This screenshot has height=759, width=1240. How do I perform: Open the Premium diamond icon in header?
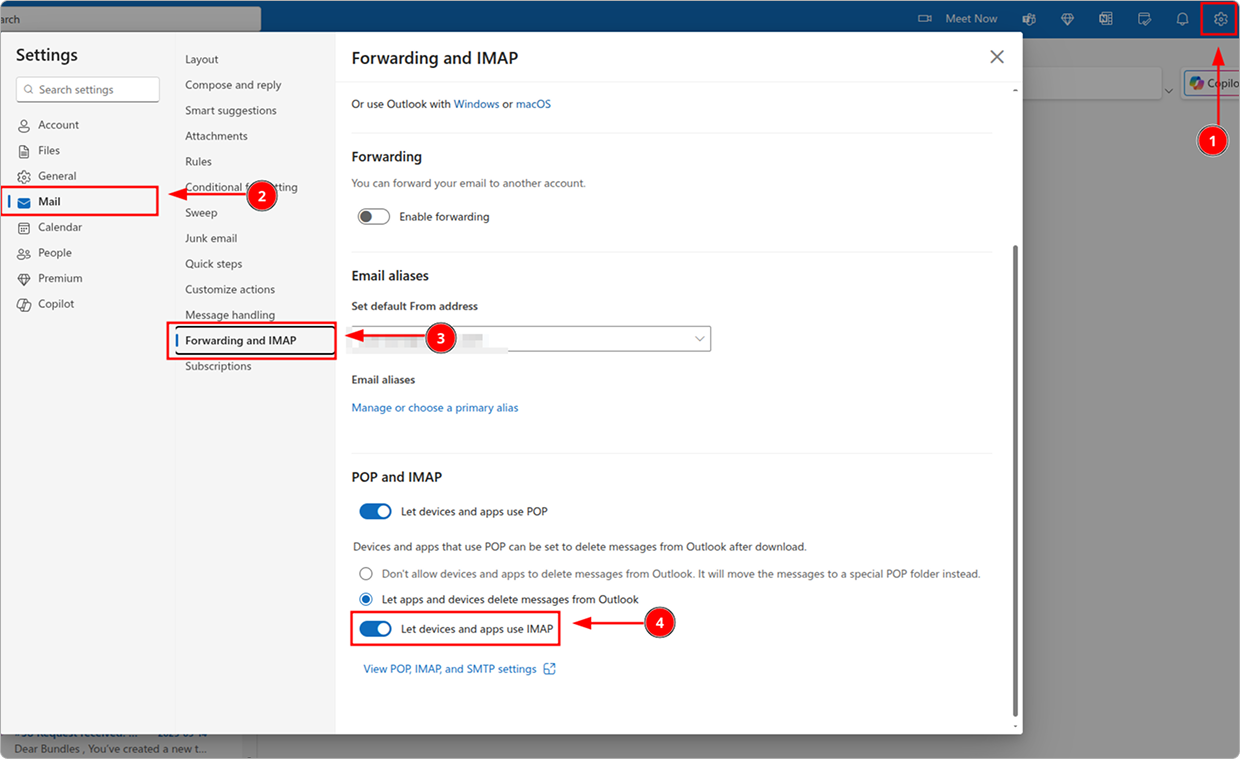pos(1067,19)
